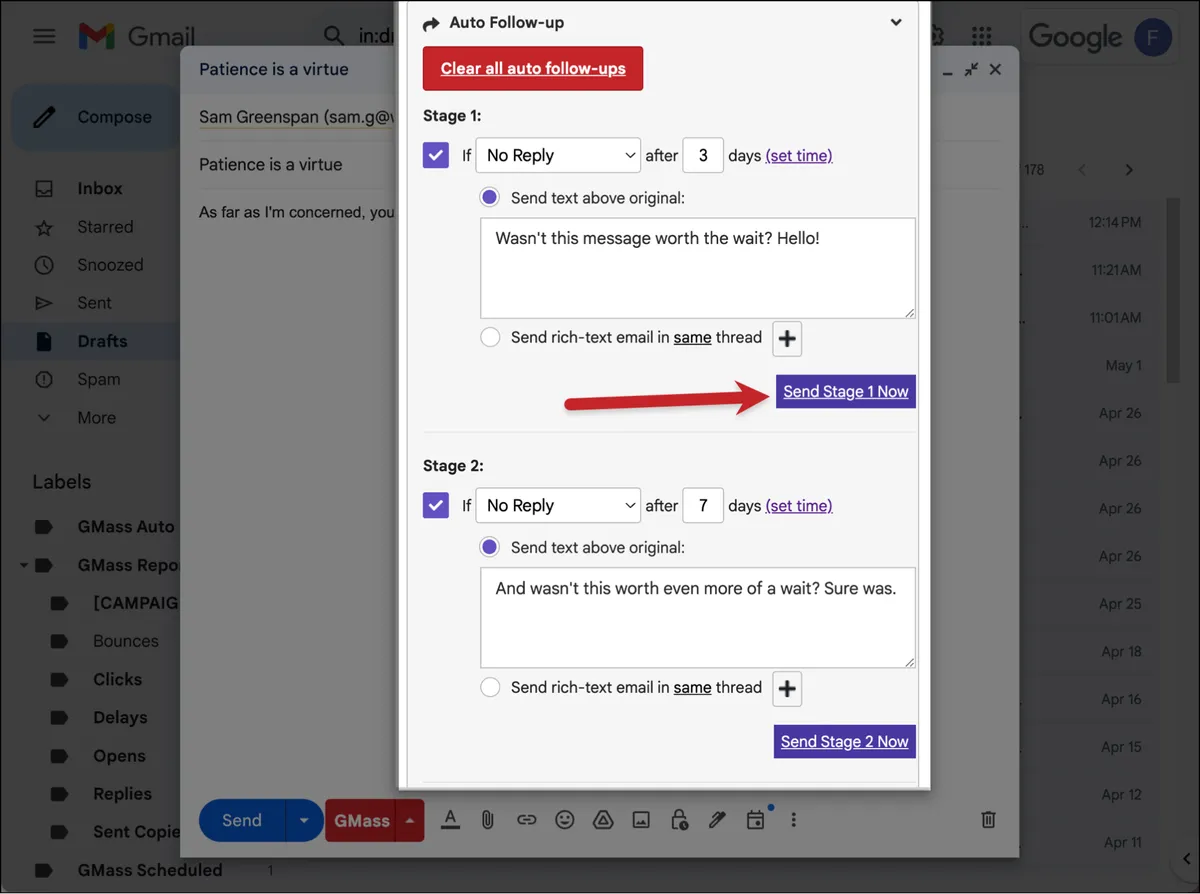Click Compose pencil button
The width and height of the screenshot is (1200, 894).
95,117
